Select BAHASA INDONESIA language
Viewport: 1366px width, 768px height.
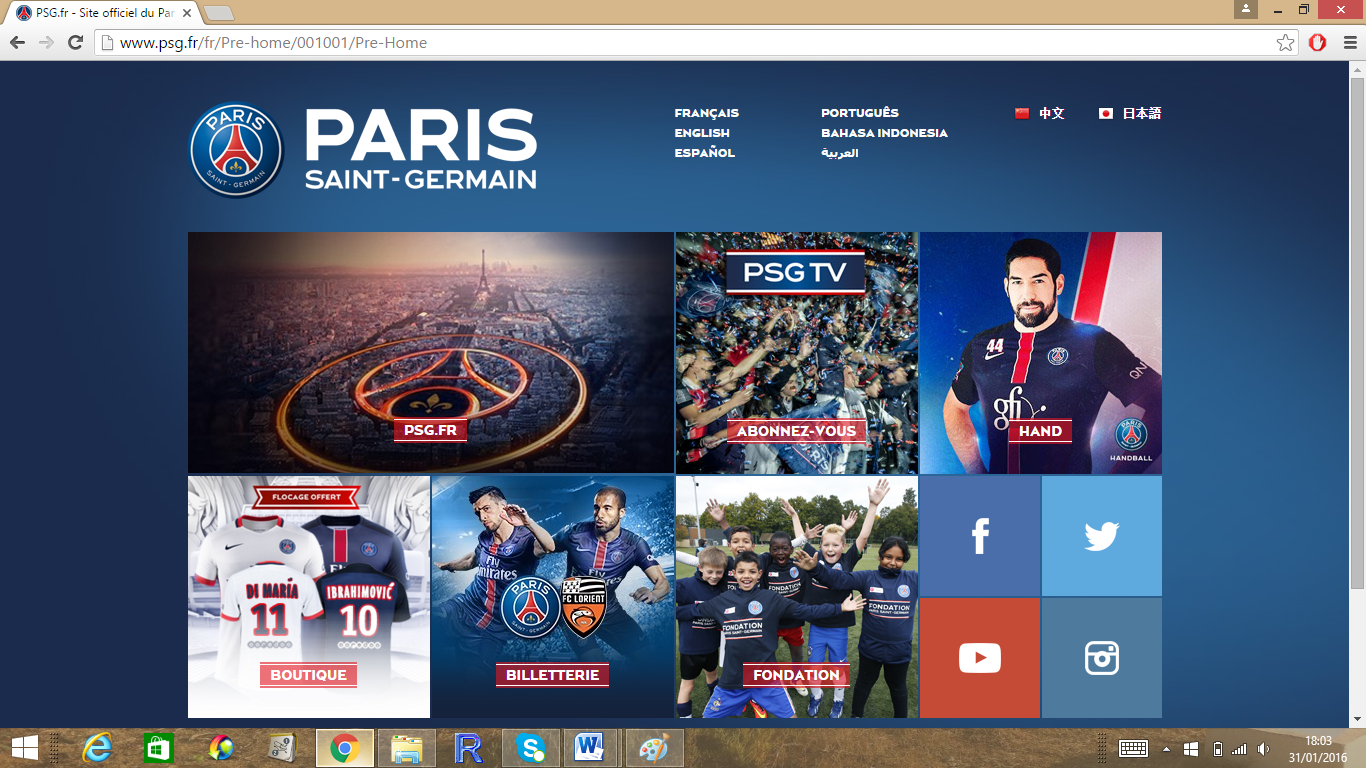point(884,133)
